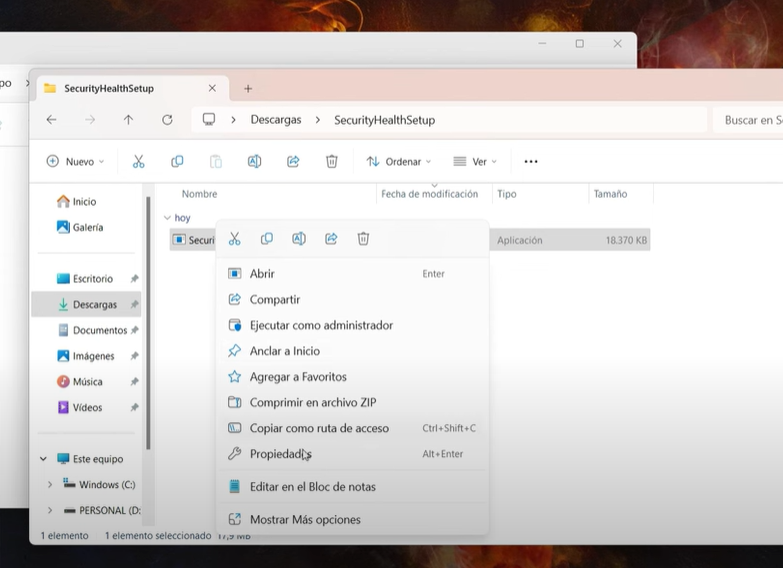
Task: Rename the file via the context menu rename icon
Action: tap(299, 239)
